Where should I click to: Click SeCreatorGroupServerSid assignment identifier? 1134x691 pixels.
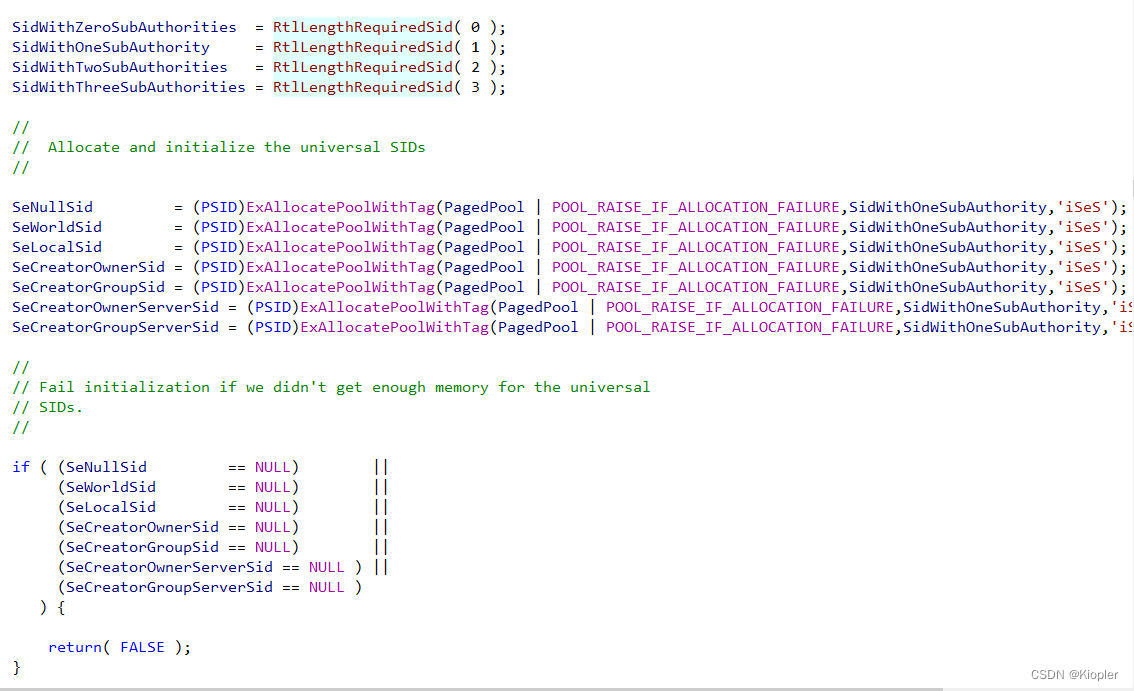(x=115, y=328)
